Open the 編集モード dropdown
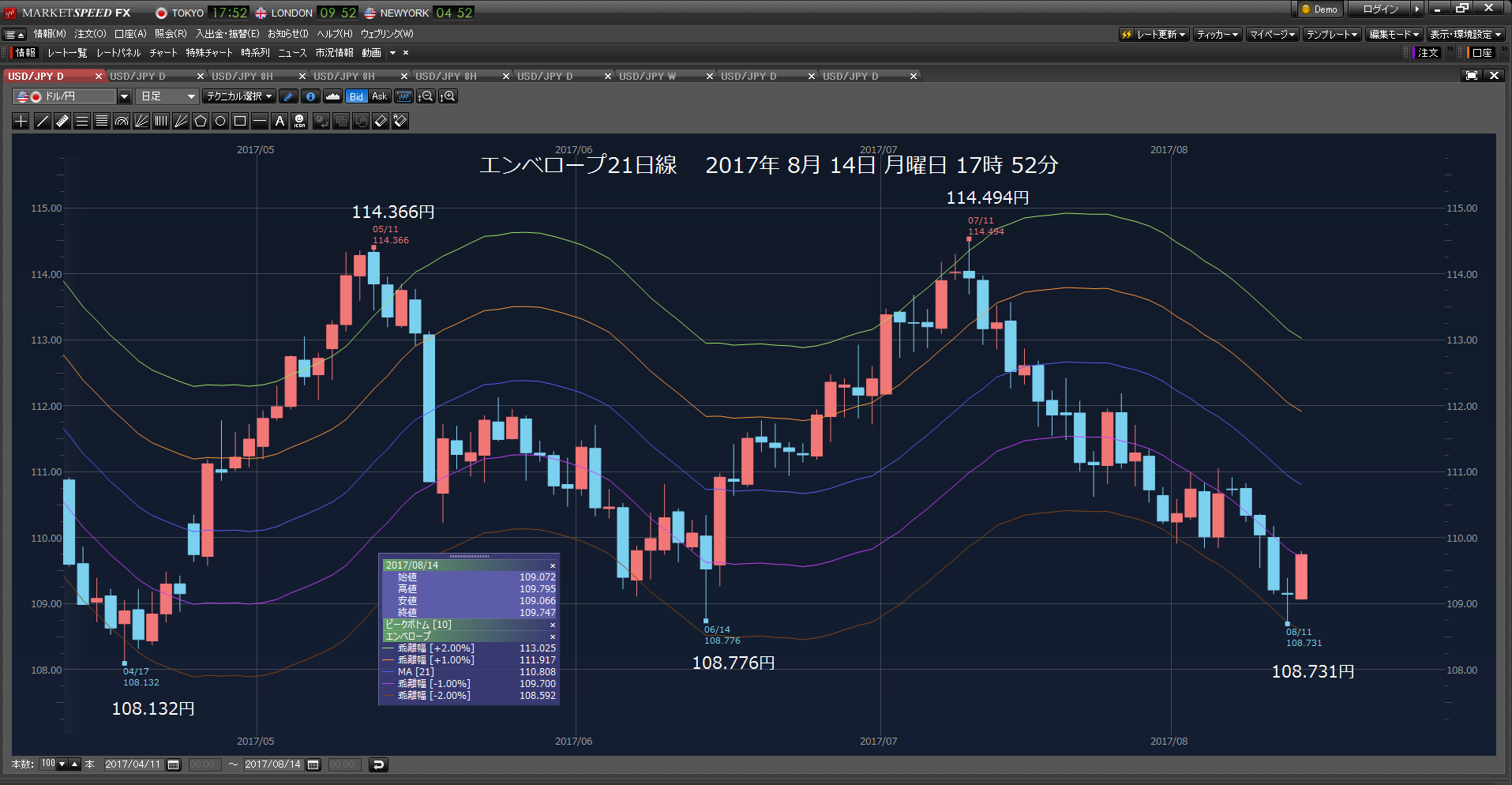Viewport: 1512px width, 785px height. tap(1394, 35)
